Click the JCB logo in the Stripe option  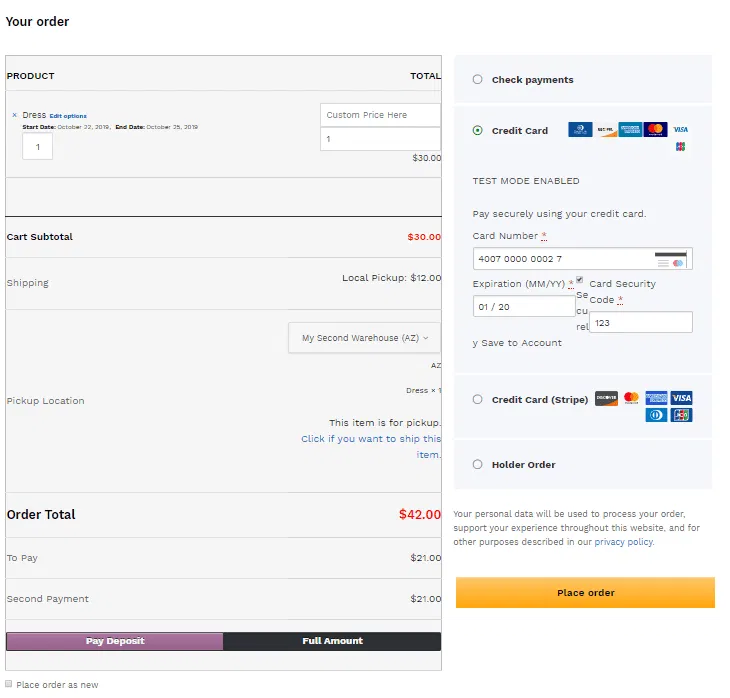tap(682, 415)
